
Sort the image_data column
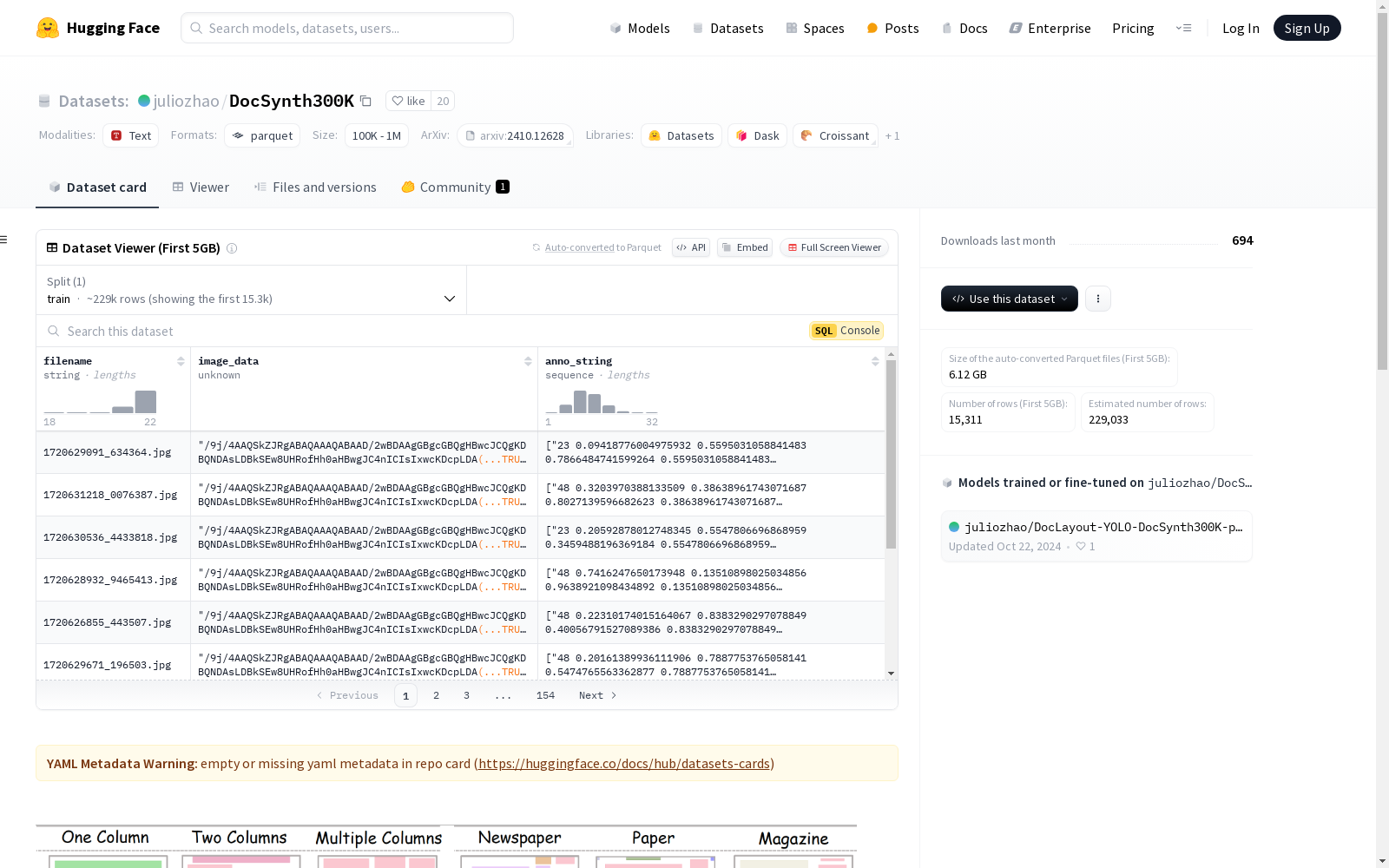point(528,361)
